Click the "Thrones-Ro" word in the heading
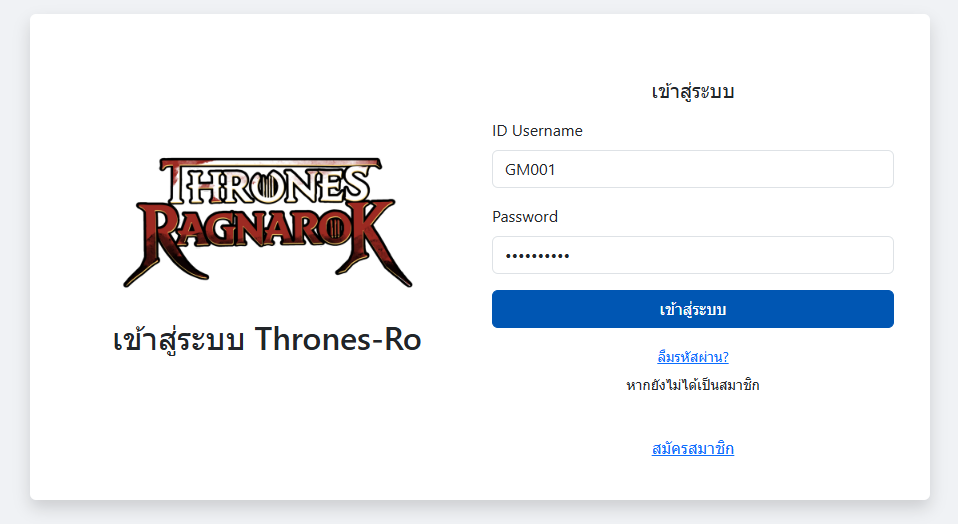This screenshot has height=524, width=958. point(338,340)
